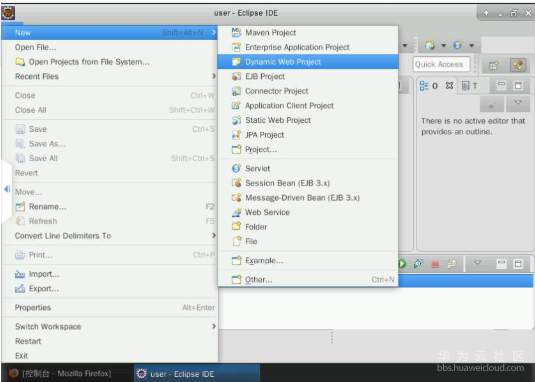
Task: Click the Folder icon in submenu
Action: tap(236, 226)
